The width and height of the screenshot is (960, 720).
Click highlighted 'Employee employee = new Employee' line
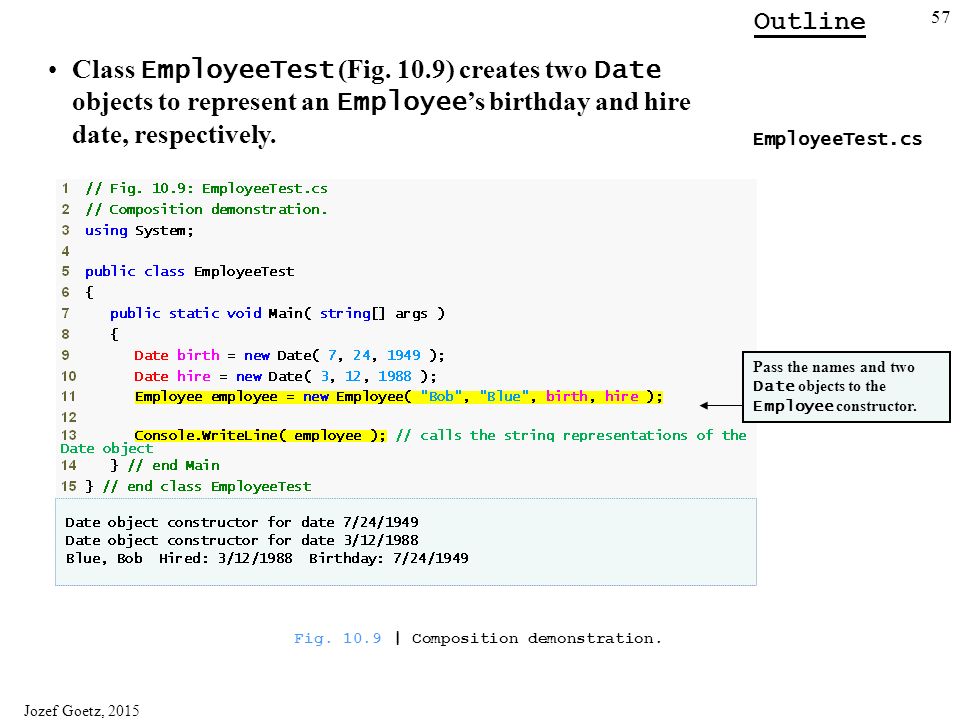399,397
